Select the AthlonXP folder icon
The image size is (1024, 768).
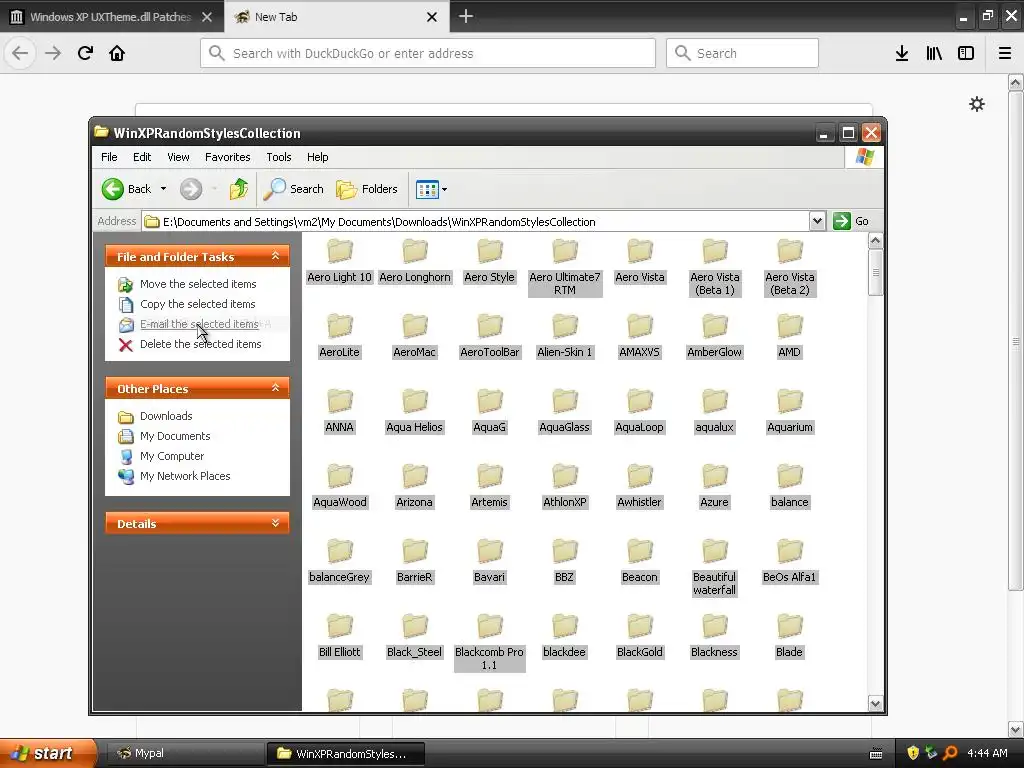tap(565, 477)
